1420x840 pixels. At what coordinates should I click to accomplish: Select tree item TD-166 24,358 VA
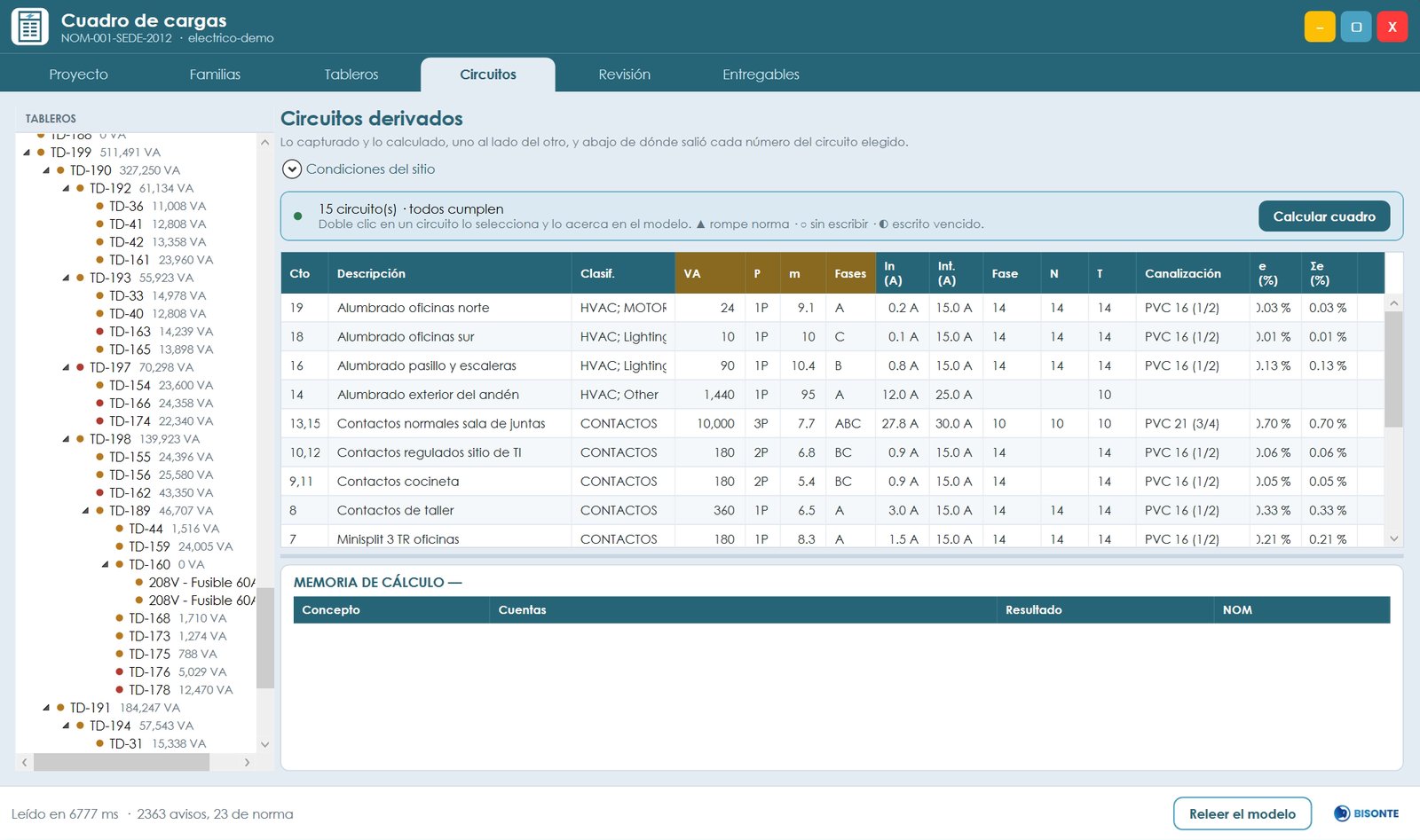pos(154,404)
